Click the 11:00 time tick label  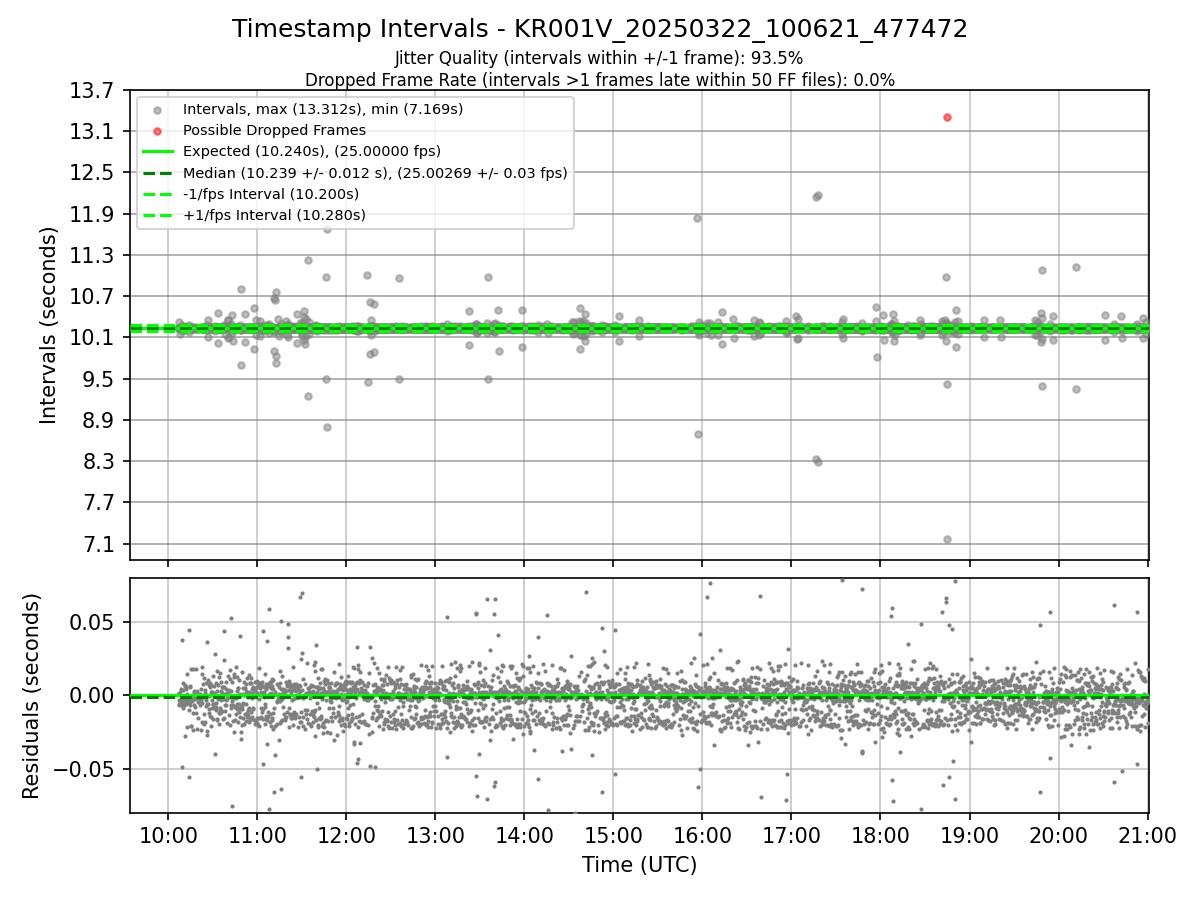click(x=257, y=836)
